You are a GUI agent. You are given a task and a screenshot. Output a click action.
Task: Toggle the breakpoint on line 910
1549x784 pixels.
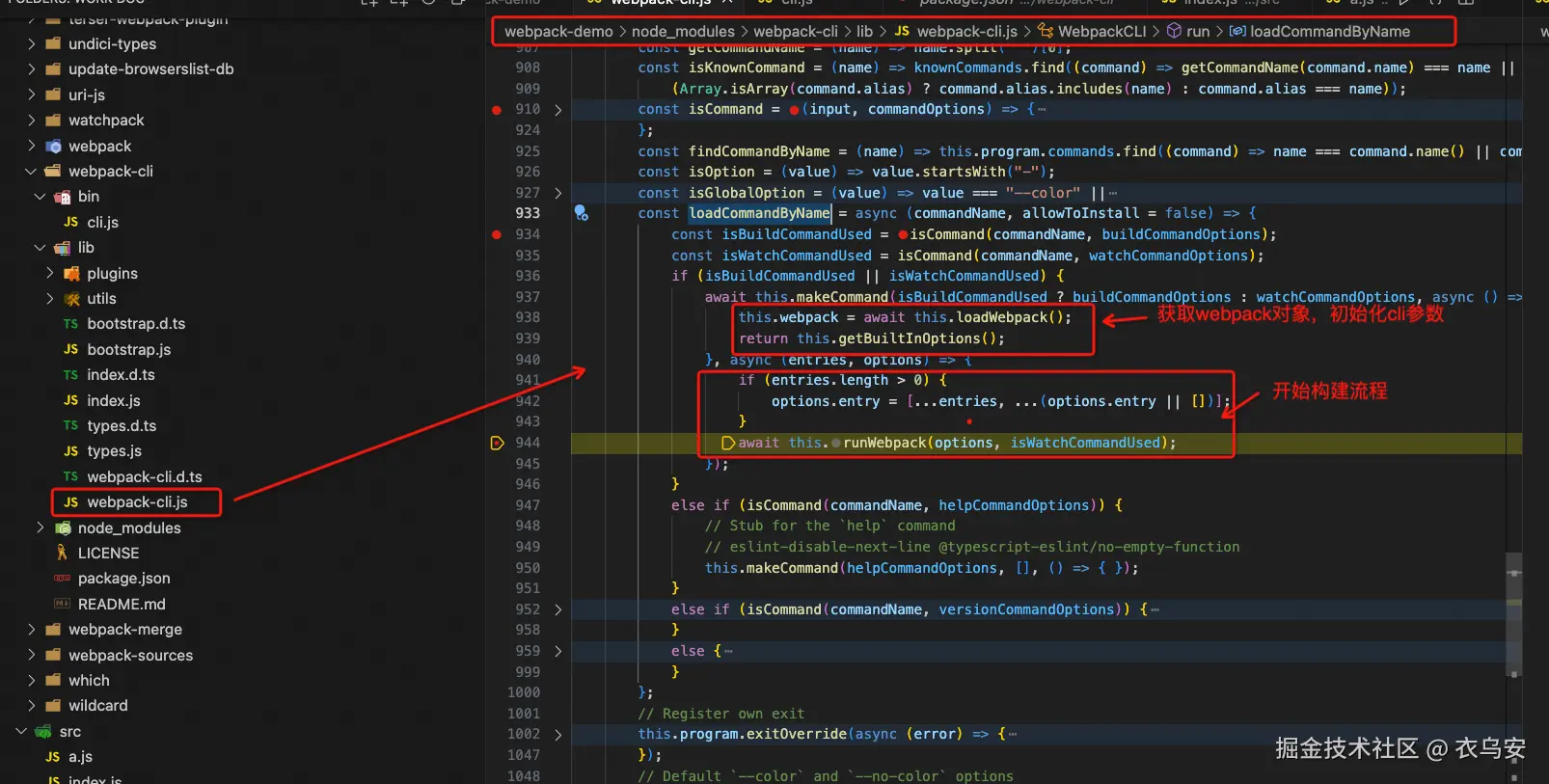point(497,110)
